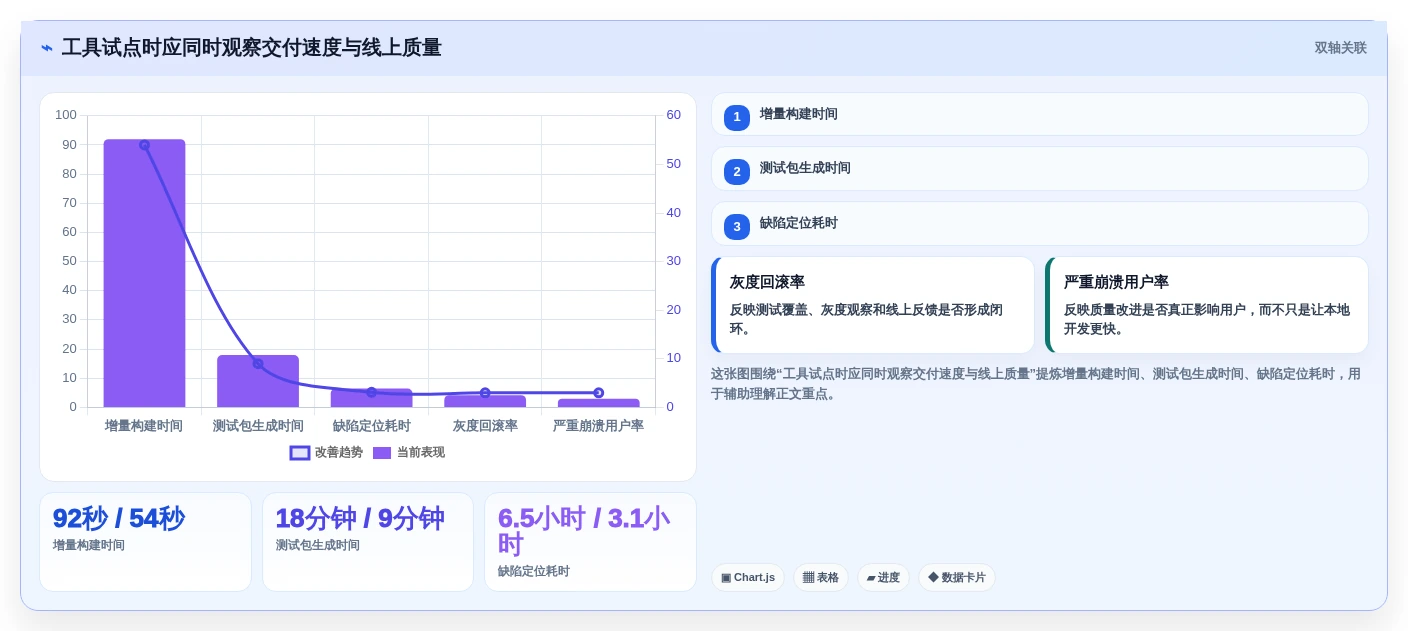Click the x-axis label 严重崩溃用户率

point(598,426)
